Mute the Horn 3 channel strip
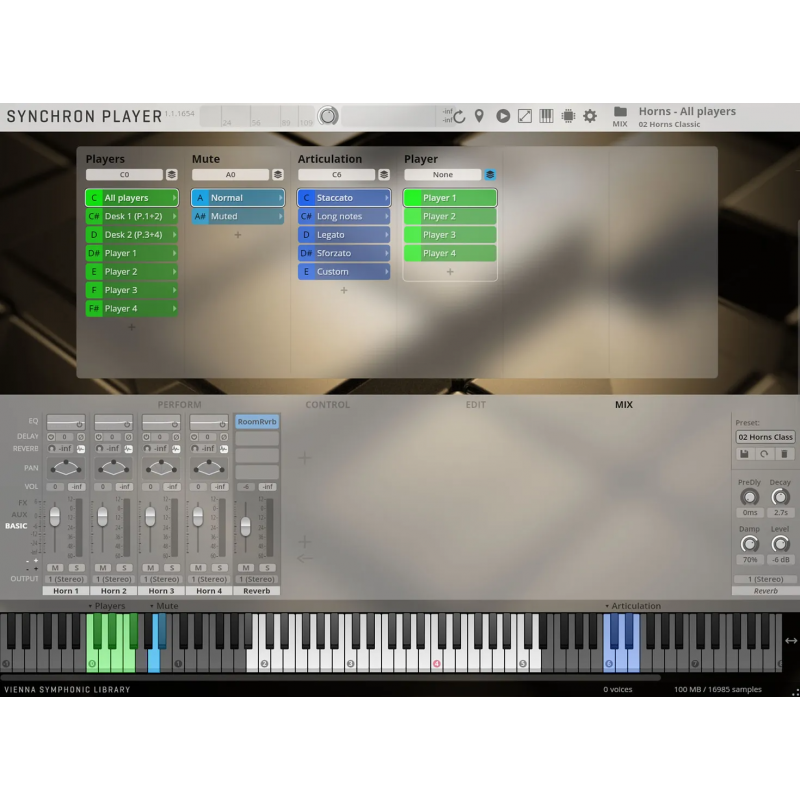The image size is (800, 800). 148,567
